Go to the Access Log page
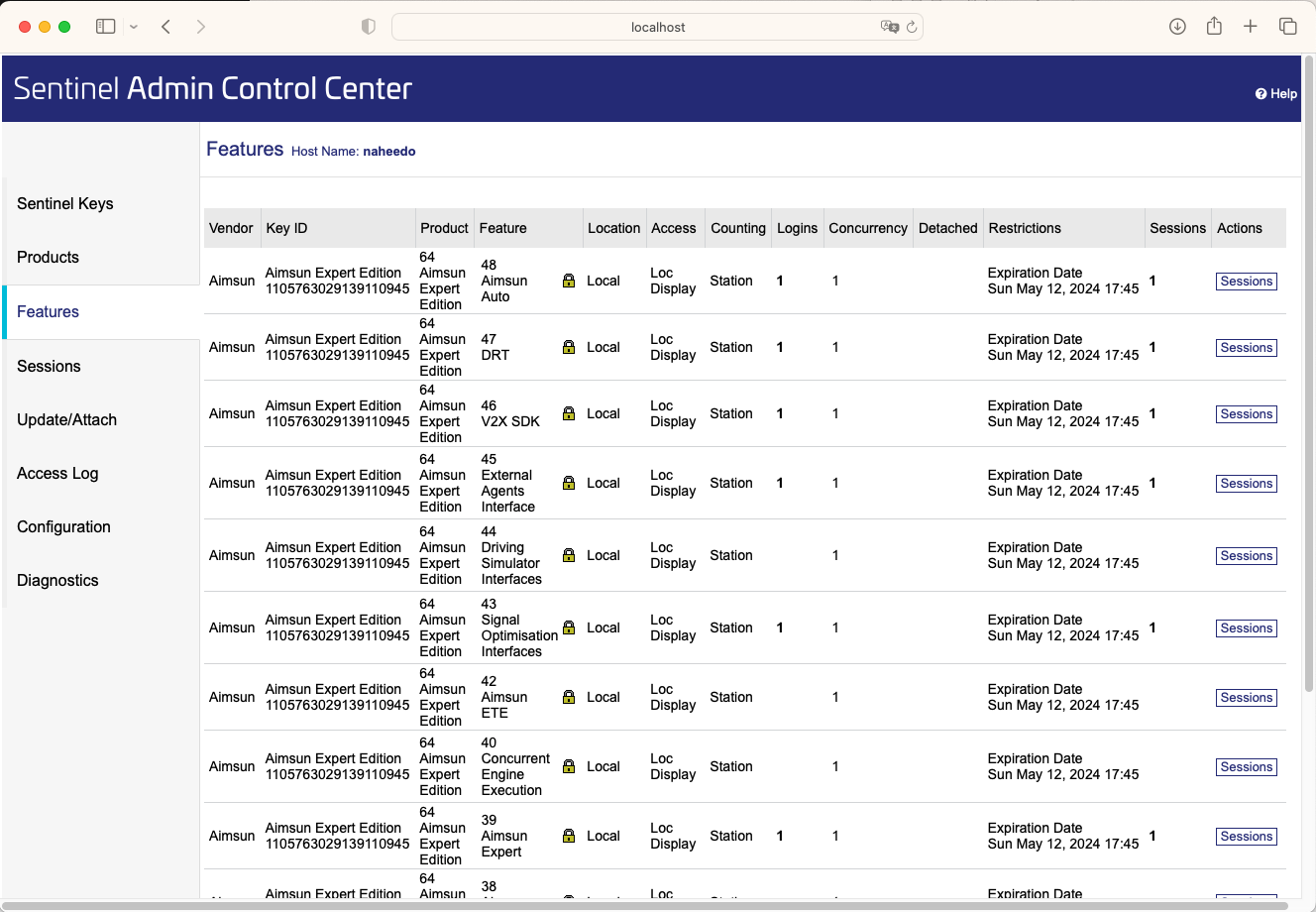Viewport: 1316px width, 912px height. pos(57,473)
